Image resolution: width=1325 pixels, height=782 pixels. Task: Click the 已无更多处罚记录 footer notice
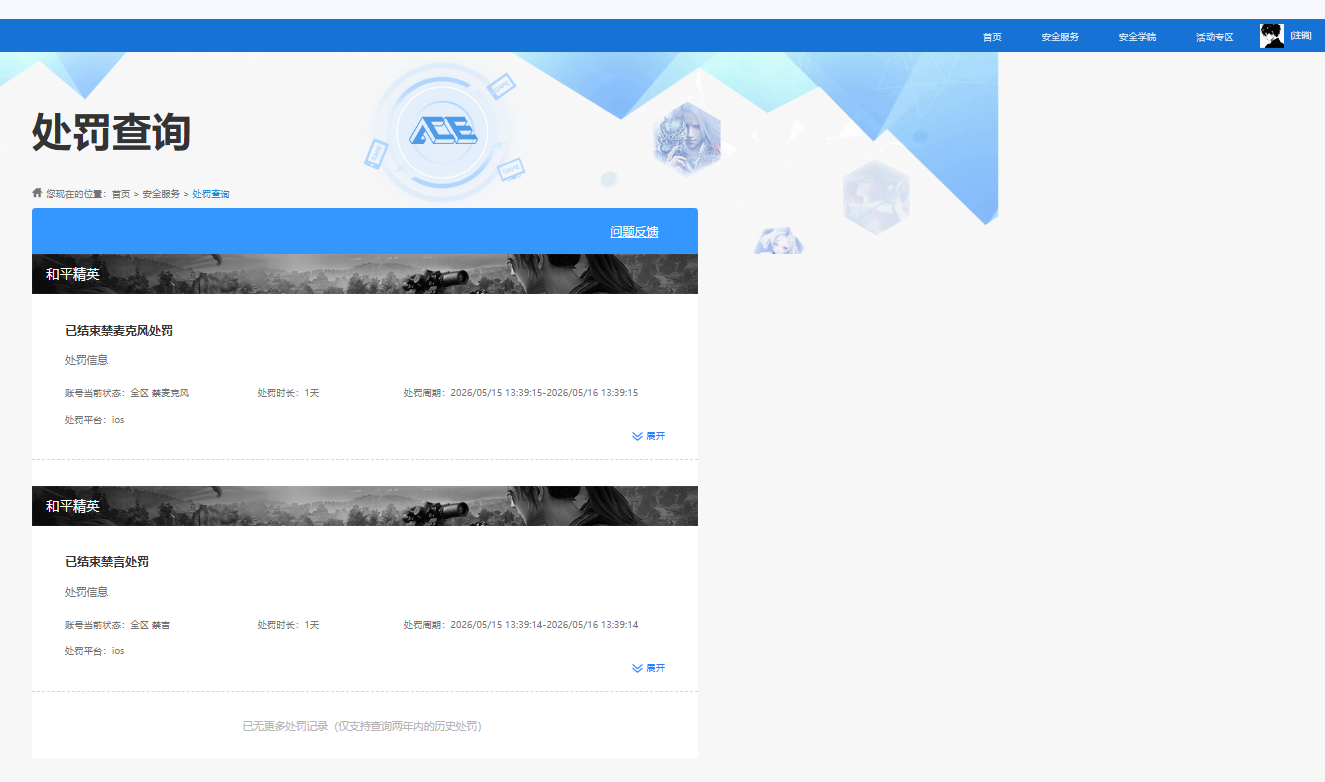coord(362,726)
